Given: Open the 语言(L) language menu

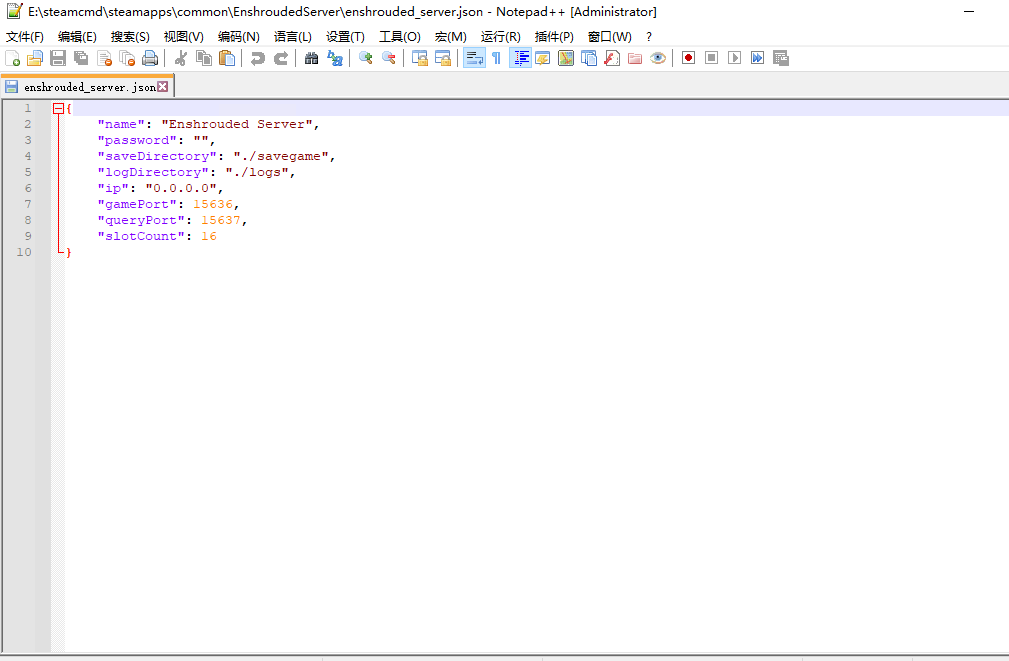Looking at the screenshot, I should pyautogui.click(x=292, y=37).
